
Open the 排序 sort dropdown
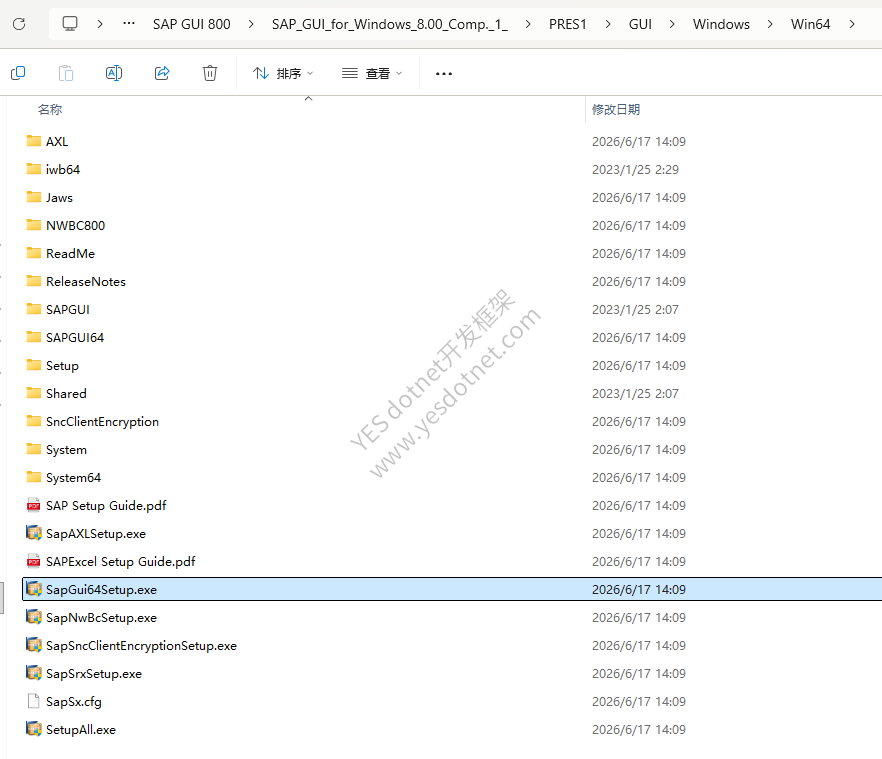click(283, 73)
